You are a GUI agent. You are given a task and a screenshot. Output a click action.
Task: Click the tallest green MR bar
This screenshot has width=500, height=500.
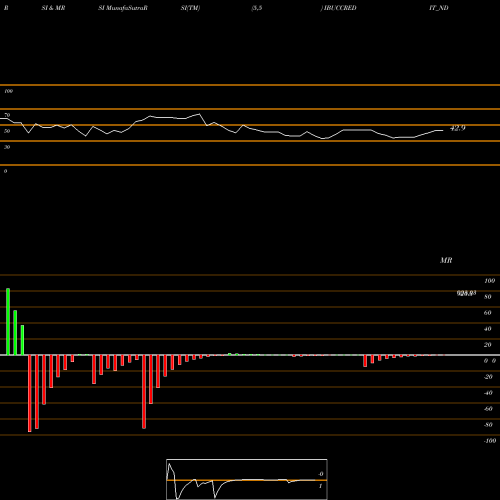[x=8, y=321]
